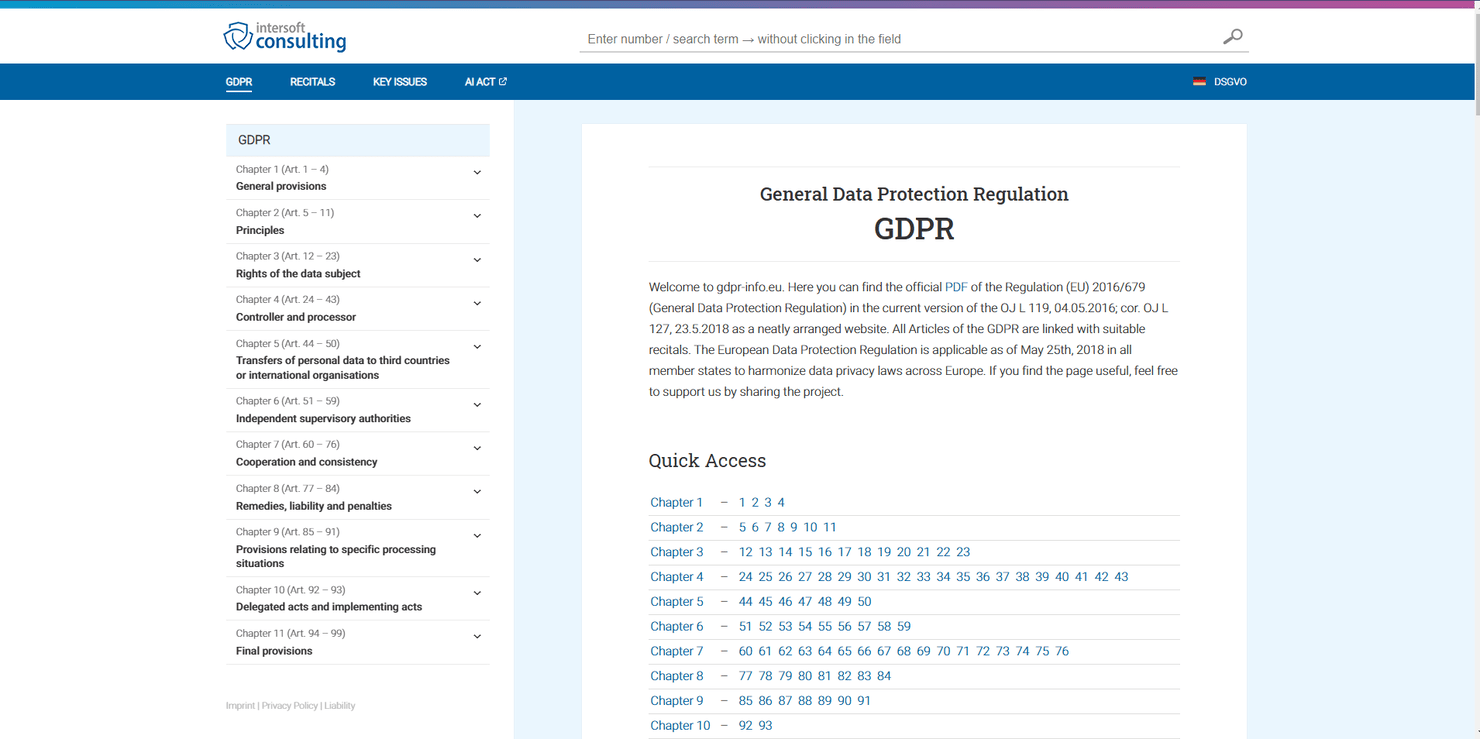Open Quick Access Chapter 2 link
Image resolution: width=1480 pixels, height=739 pixels.
[x=677, y=527]
